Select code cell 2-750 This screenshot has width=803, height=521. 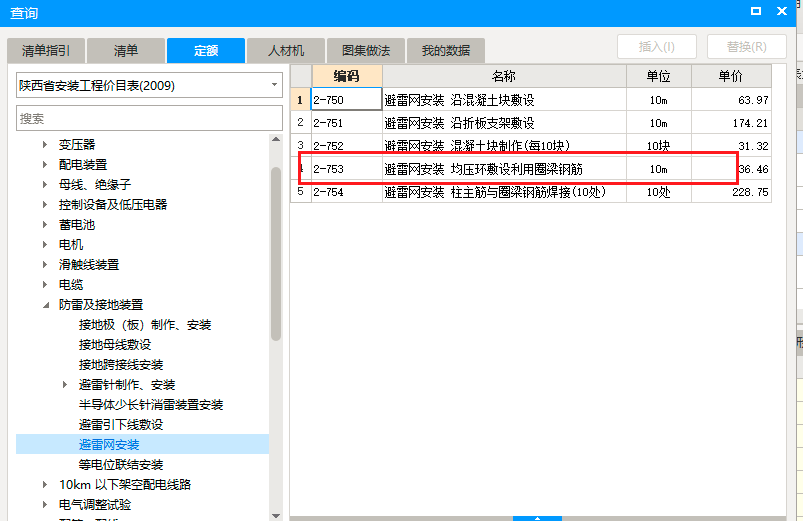coord(347,99)
